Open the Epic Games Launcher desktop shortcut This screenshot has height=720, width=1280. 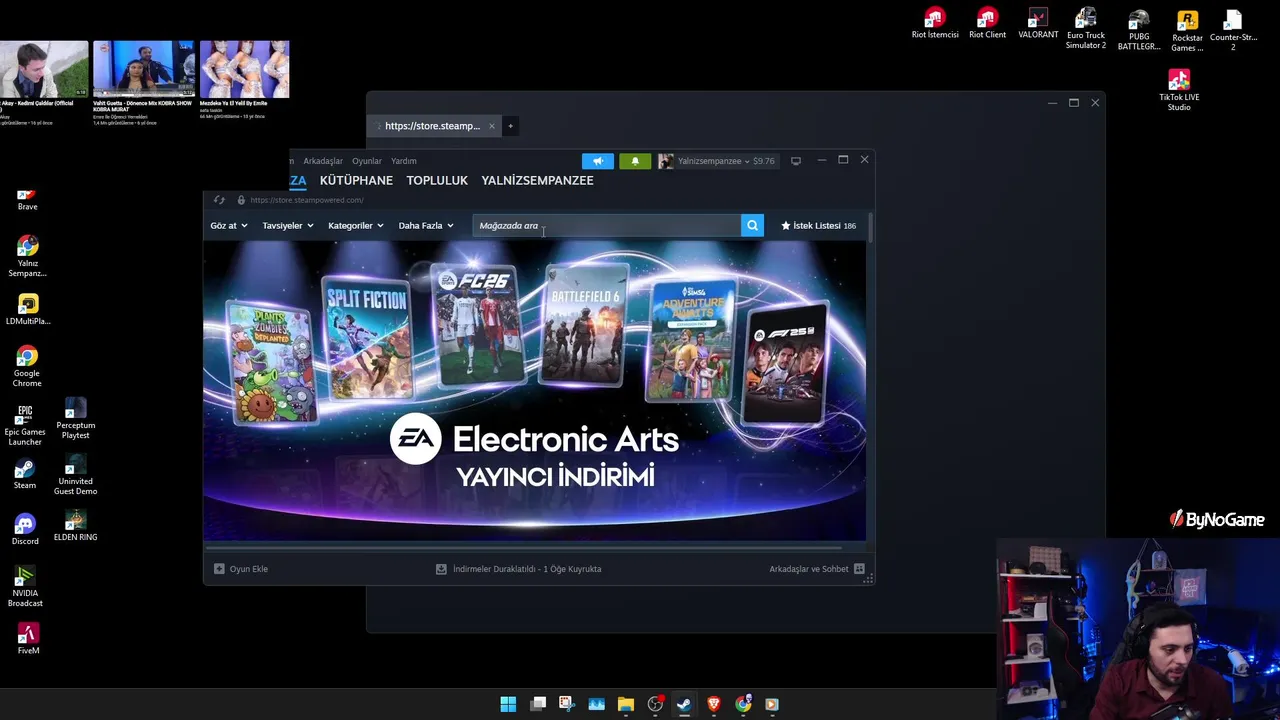click(x=25, y=425)
